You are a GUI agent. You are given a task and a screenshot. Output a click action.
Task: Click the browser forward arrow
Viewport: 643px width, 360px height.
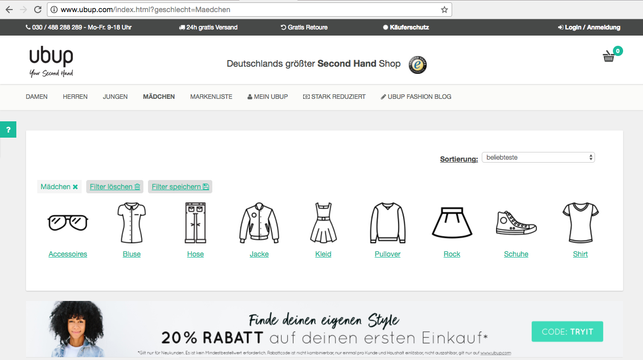click(23, 9)
